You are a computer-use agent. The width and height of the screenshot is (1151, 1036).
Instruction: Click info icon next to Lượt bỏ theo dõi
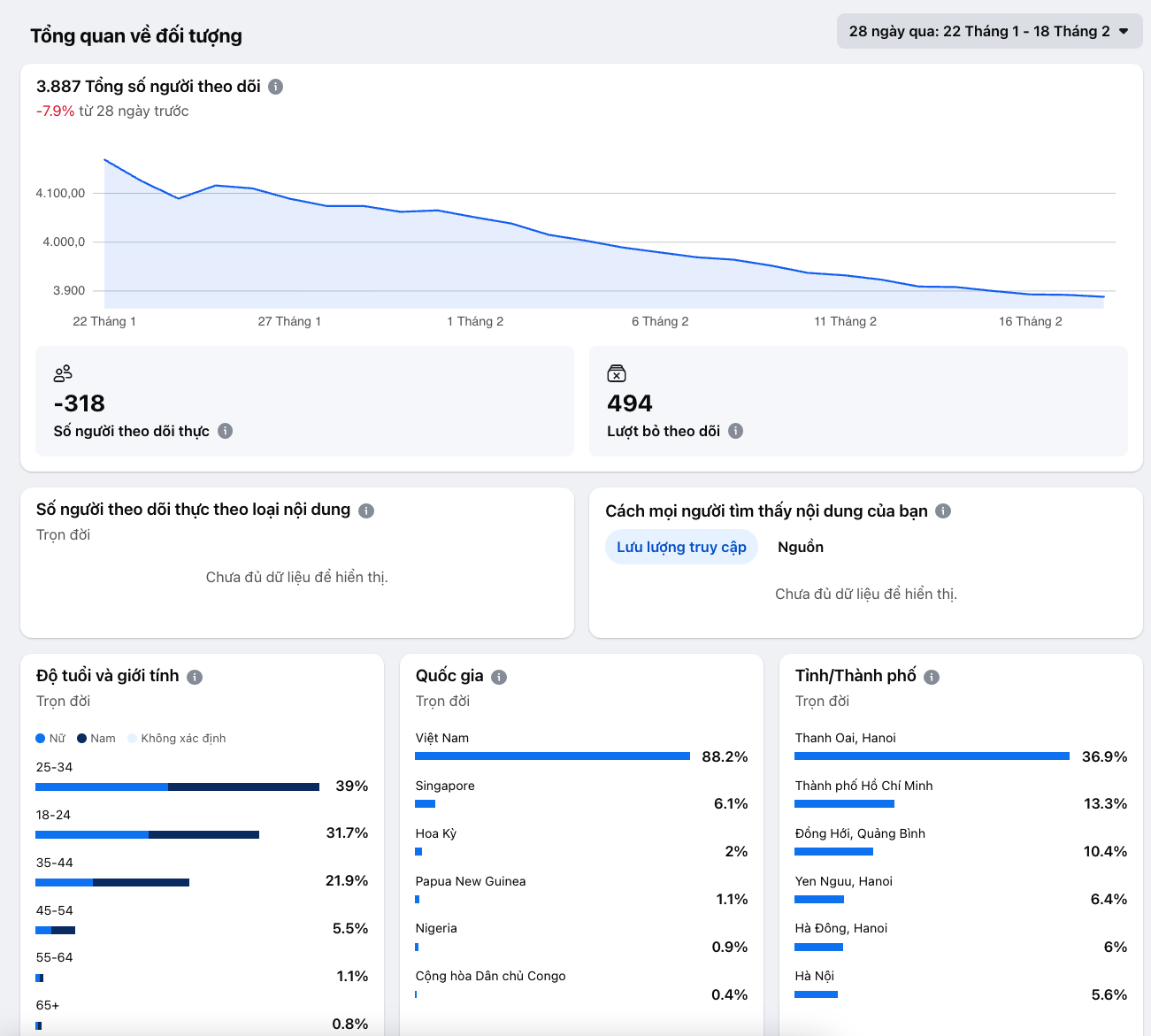tap(735, 431)
